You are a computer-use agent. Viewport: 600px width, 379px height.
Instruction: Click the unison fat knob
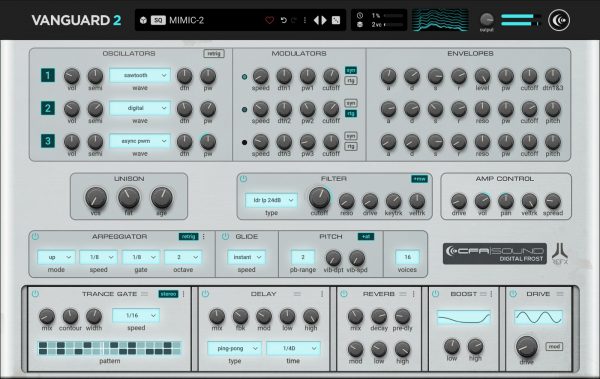coord(129,198)
